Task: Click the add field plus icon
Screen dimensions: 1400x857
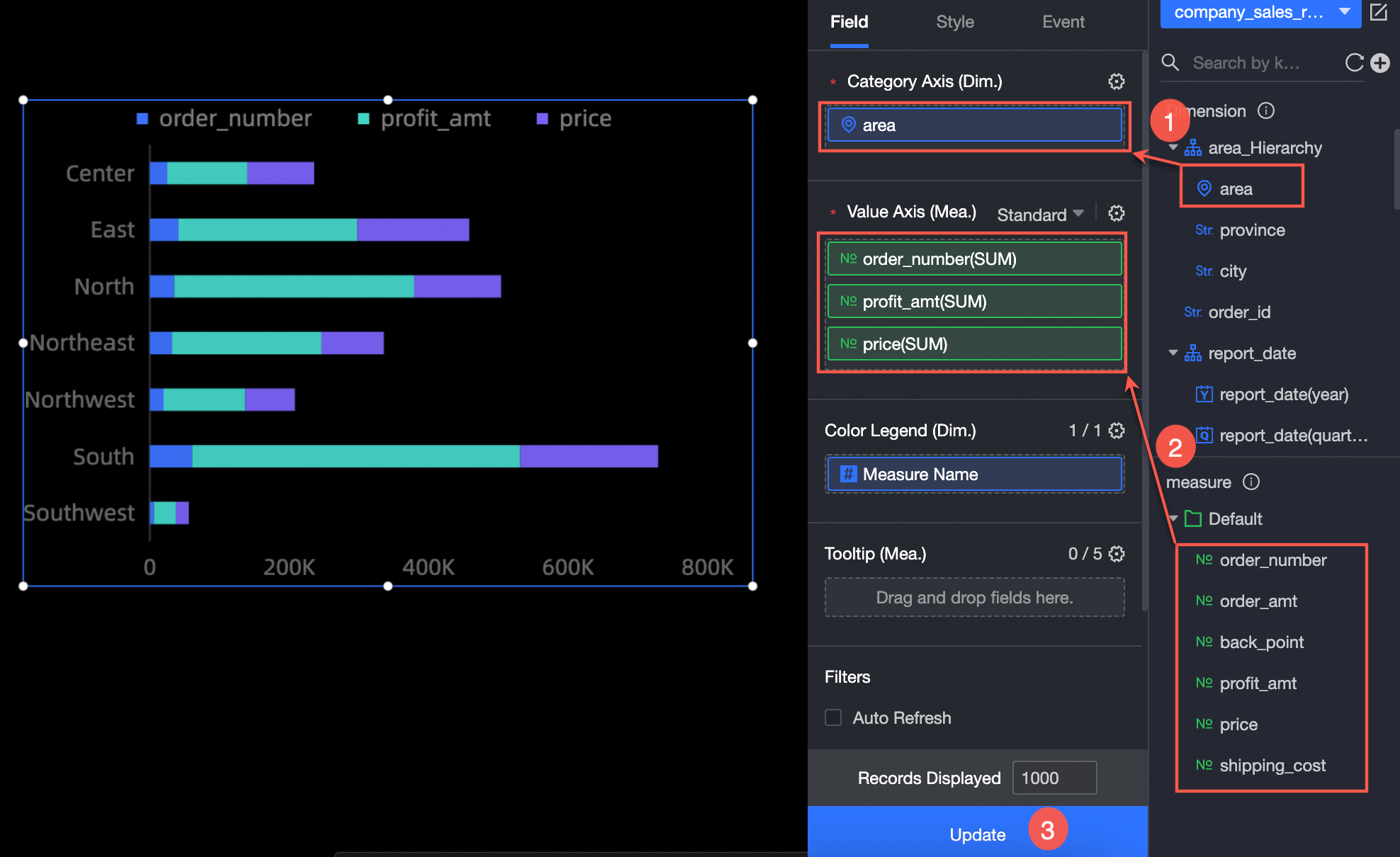Action: tap(1380, 63)
